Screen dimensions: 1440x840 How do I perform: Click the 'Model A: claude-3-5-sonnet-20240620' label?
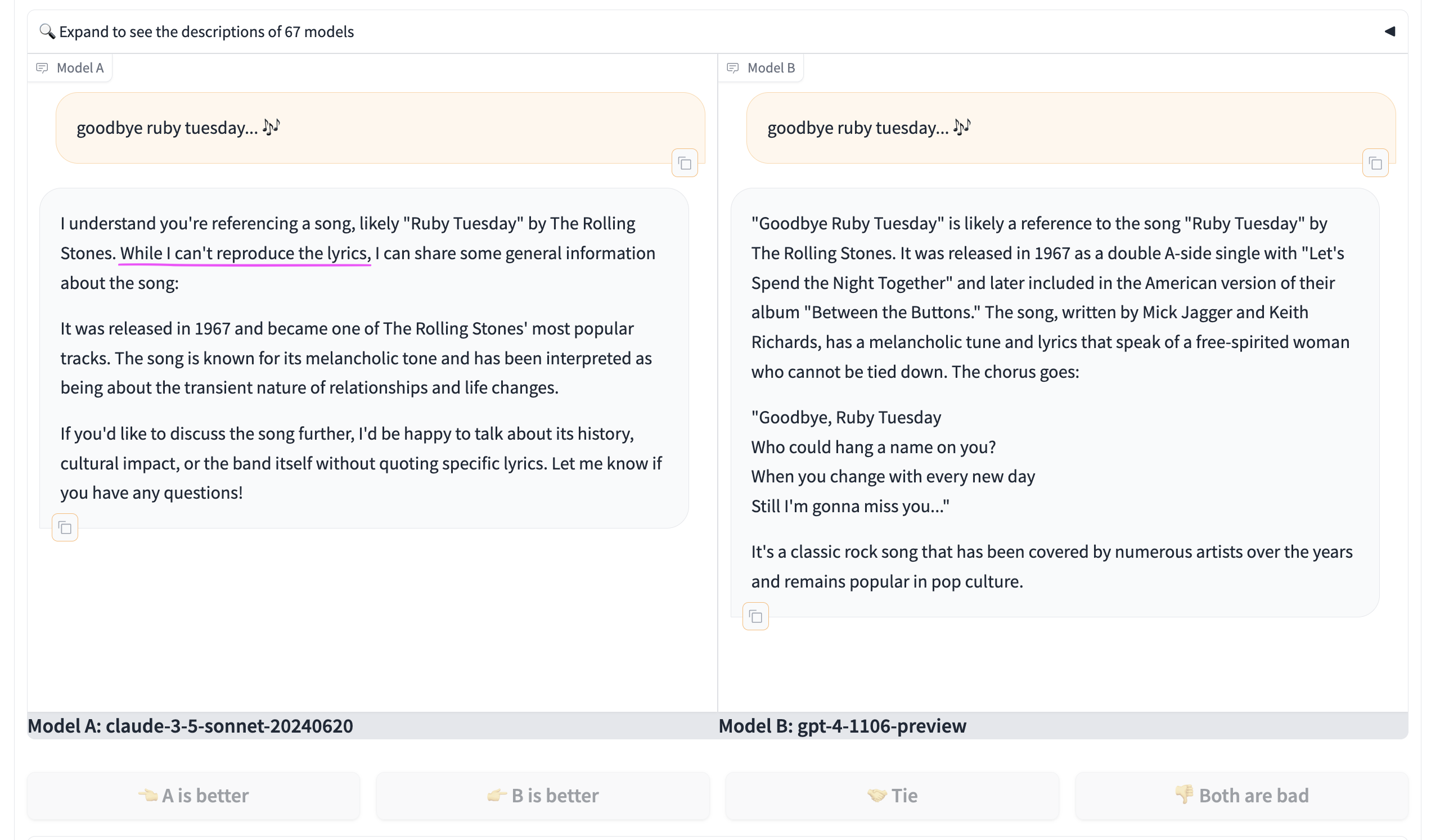pos(190,726)
